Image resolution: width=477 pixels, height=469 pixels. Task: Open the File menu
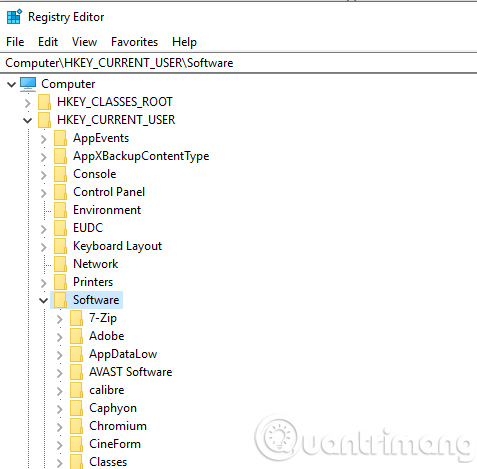pyautogui.click(x=15, y=42)
